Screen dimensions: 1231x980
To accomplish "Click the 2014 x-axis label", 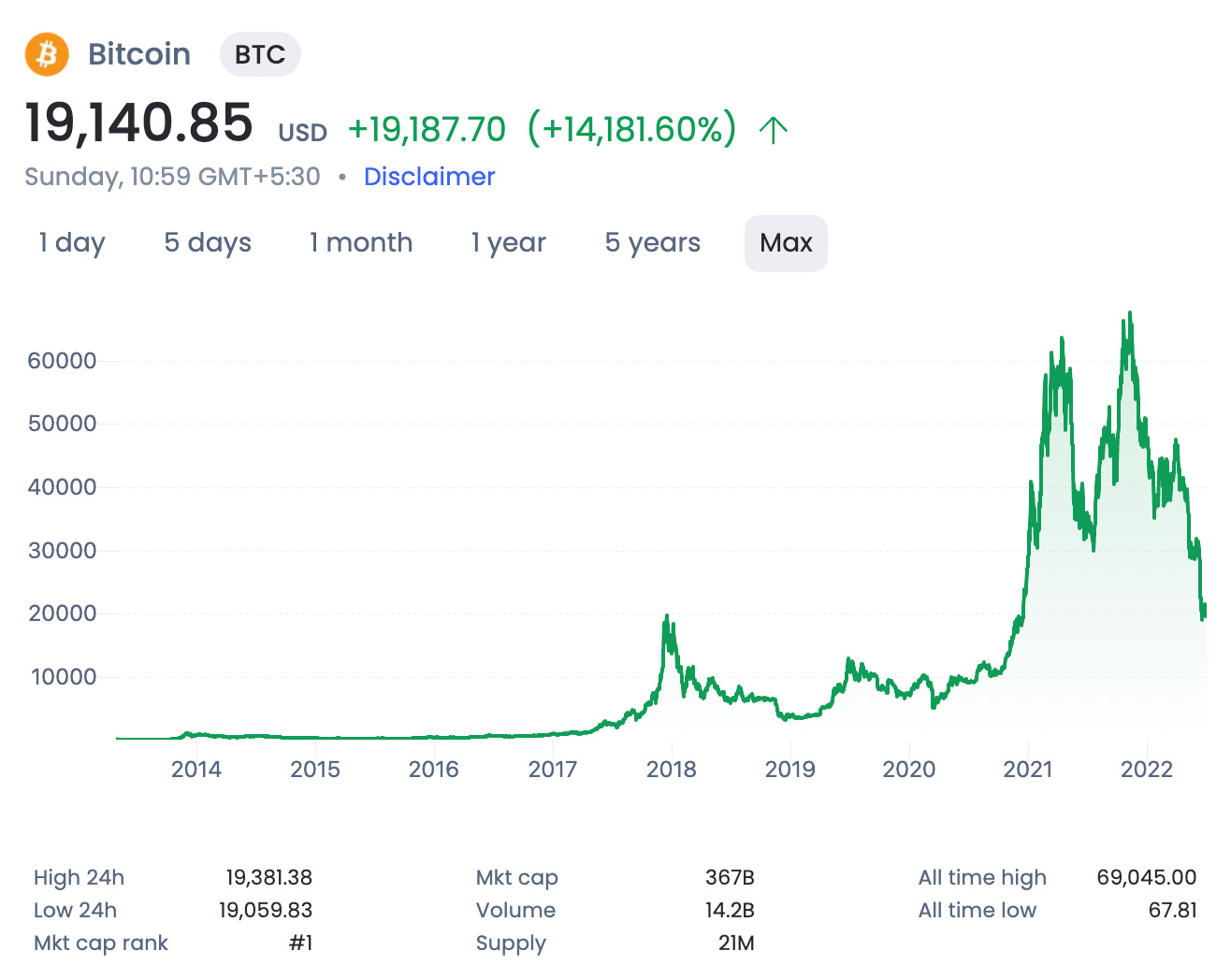I will pyautogui.click(x=196, y=770).
